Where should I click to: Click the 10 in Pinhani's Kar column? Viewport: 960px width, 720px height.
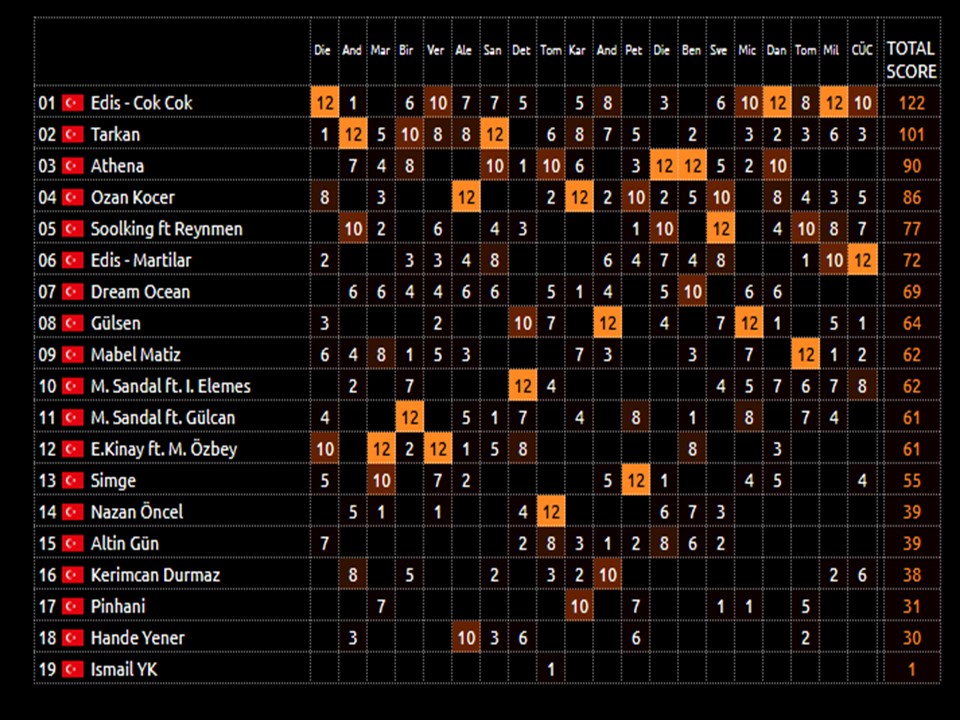tap(579, 606)
